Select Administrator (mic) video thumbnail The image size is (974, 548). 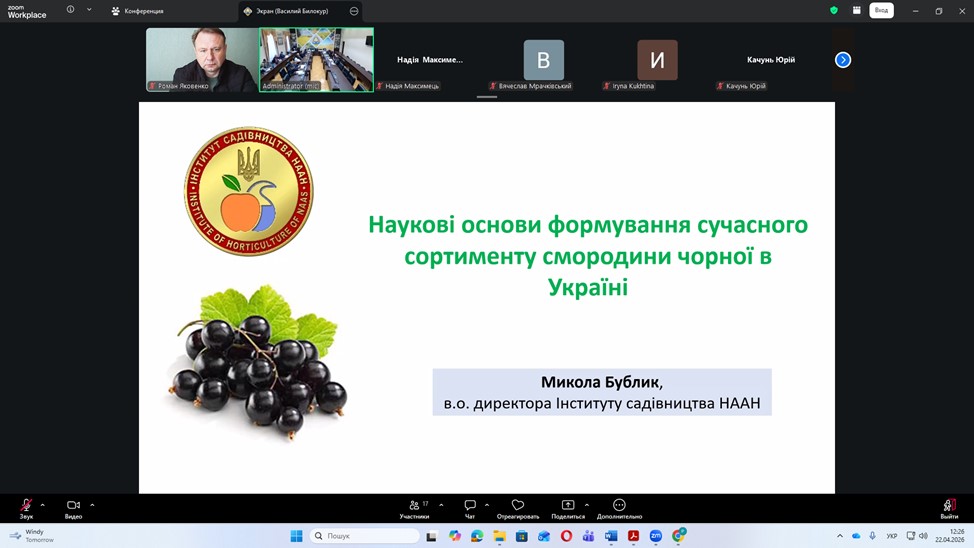316,58
